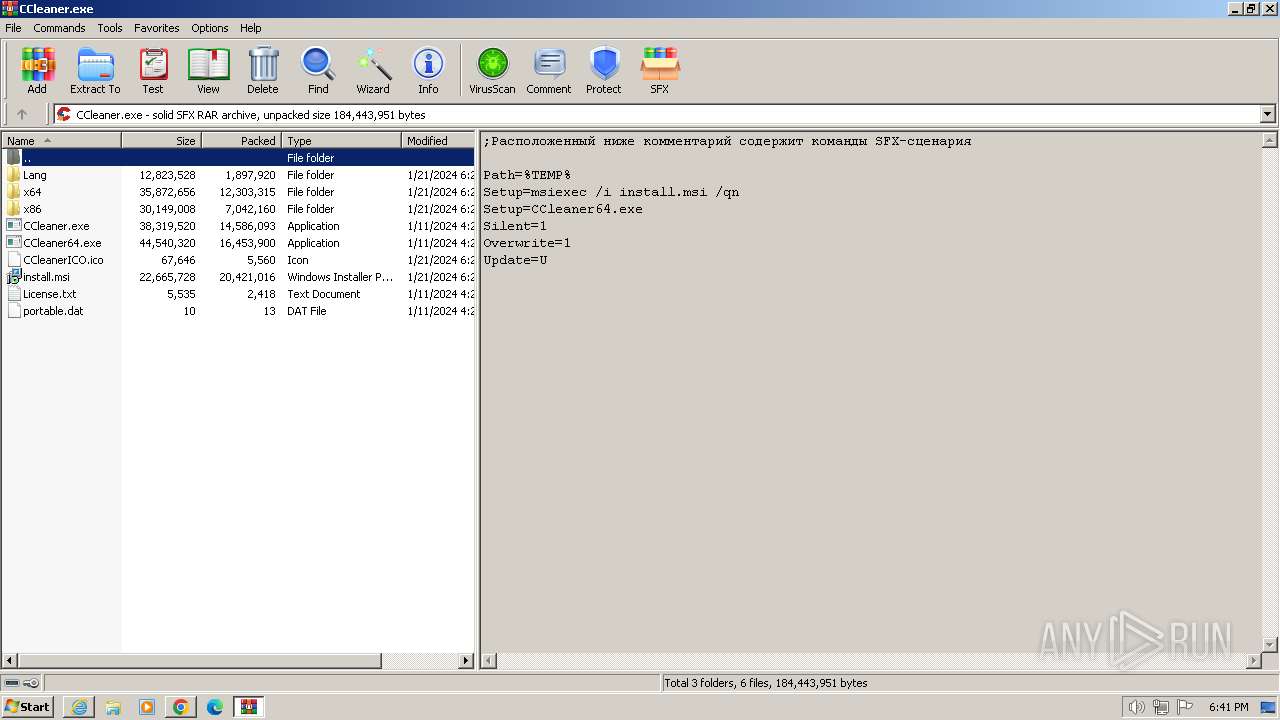Click the Setup=CCleaner64.exe comment line
This screenshot has height=720, width=1280.
pos(563,209)
